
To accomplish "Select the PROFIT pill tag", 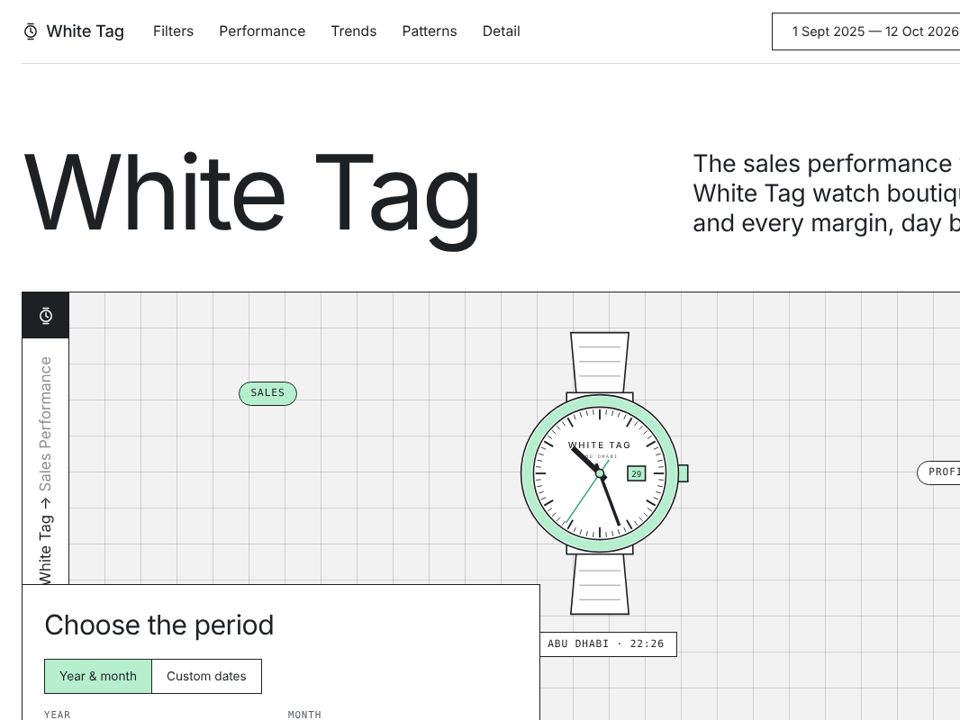I will pos(939,472).
